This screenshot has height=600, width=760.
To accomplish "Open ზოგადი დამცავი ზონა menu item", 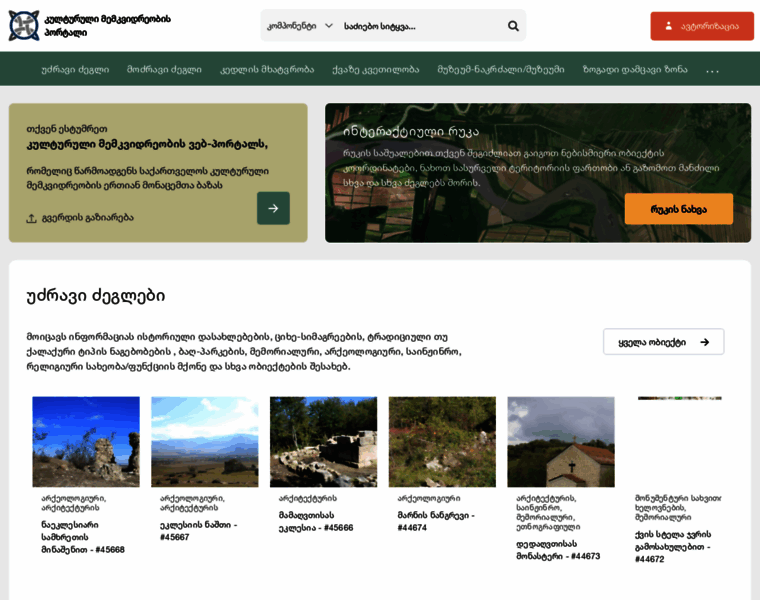I will point(635,69).
